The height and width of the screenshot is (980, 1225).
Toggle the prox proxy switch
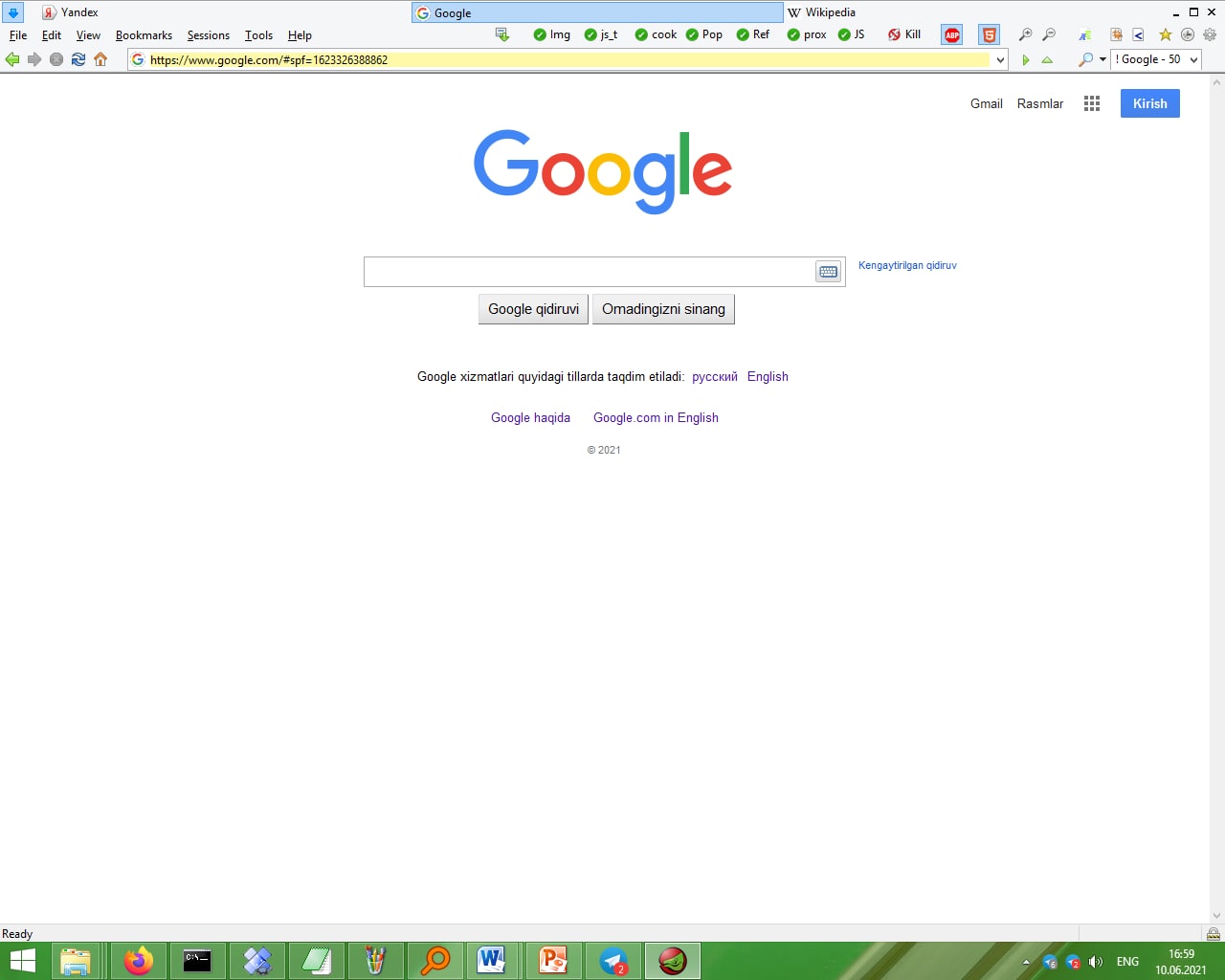(x=807, y=34)
